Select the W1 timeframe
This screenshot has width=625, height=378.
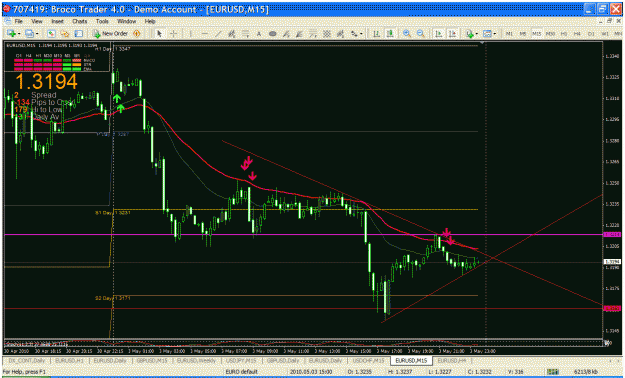[x=605, y=34]
